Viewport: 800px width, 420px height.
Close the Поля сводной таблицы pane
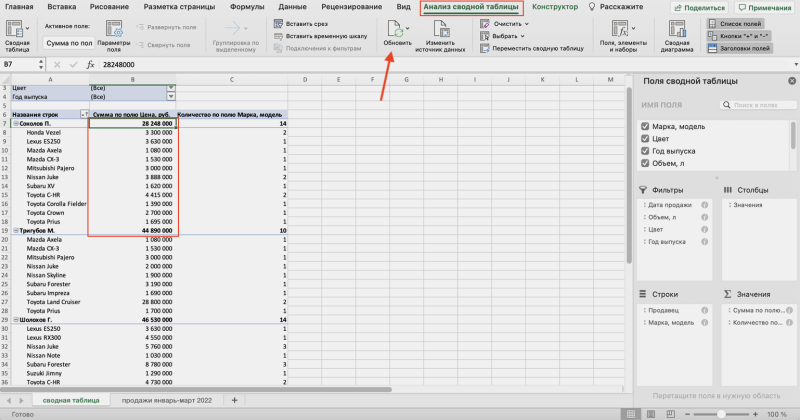792,81
